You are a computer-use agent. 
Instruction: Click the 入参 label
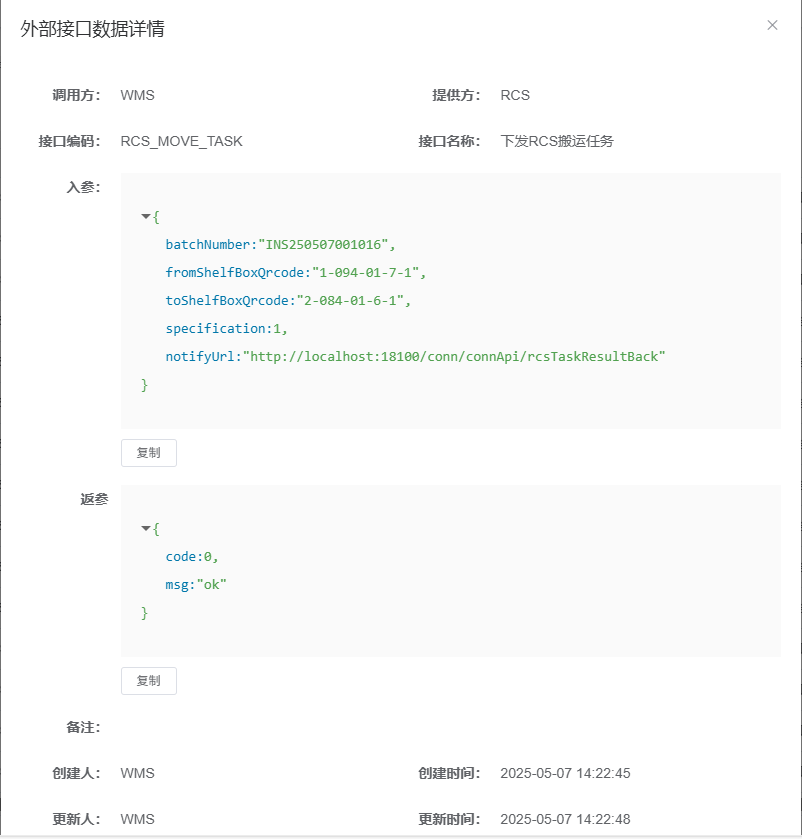click(83, 187)
